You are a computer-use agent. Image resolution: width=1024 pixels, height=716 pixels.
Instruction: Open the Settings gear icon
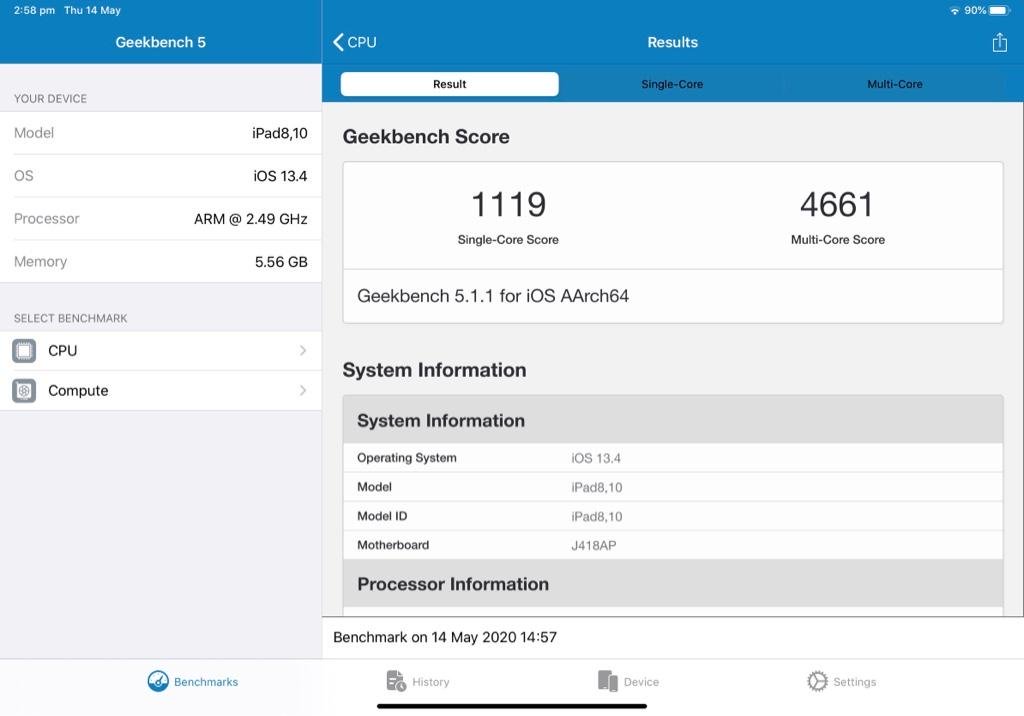[817, 681]
